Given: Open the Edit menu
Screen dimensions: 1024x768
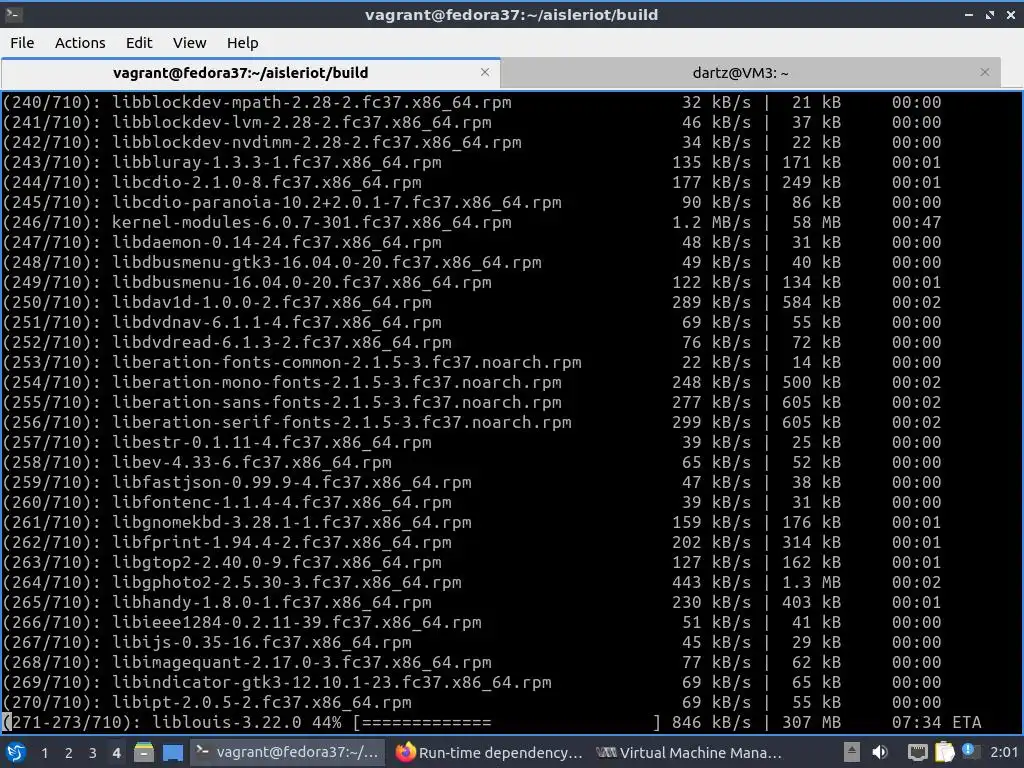Looking at the screenshot, I should pyautogui.click(x=138, y=42).
